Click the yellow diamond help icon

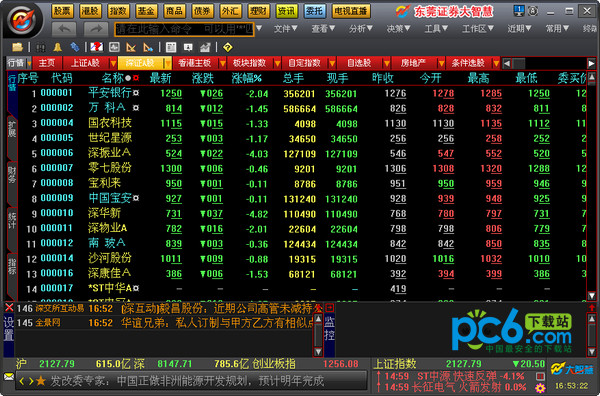coord(227,47)
